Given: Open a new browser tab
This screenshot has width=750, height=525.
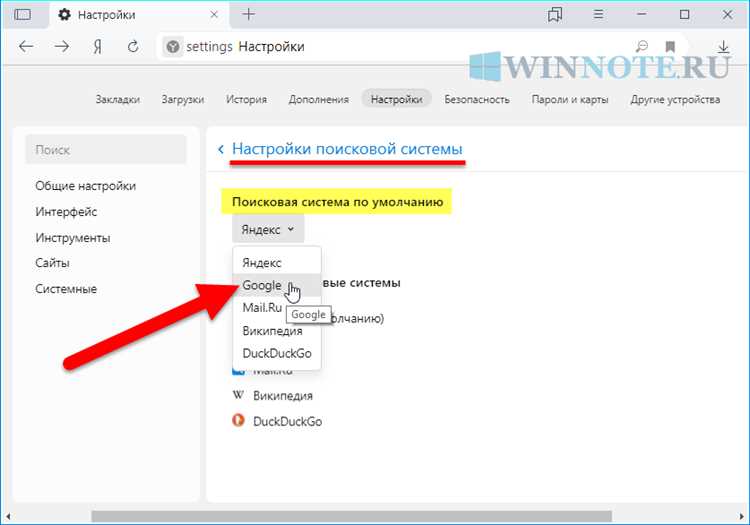Looking at the screenshot, I should click(249, 14).
